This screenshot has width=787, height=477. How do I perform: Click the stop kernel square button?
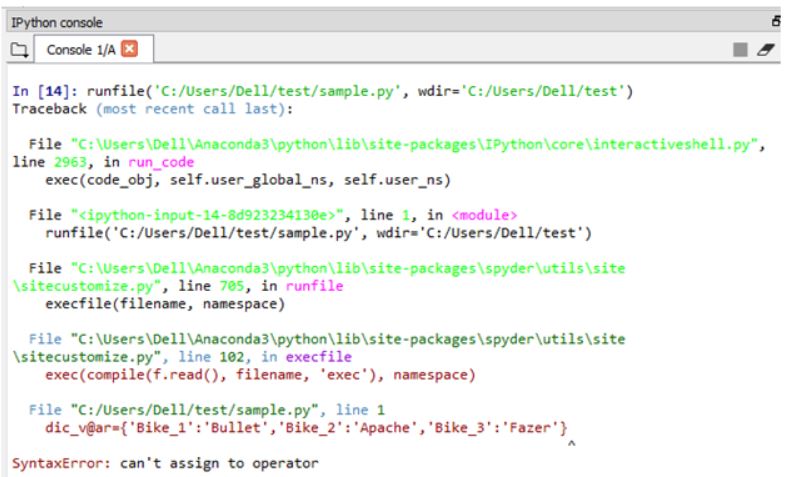coord(740,49)
